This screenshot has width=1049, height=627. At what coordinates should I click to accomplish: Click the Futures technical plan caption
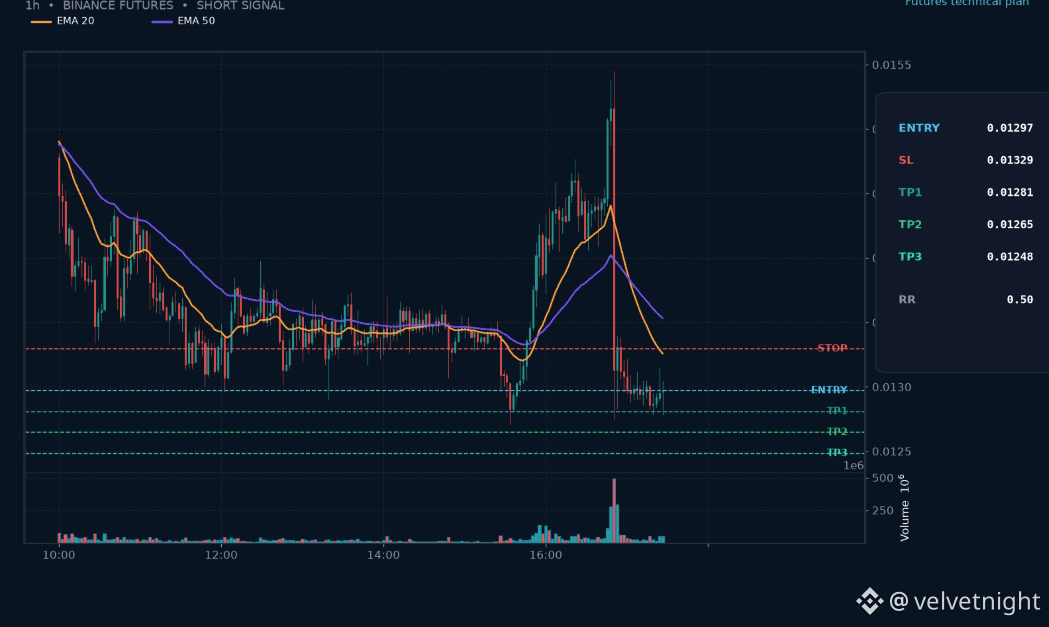tap(967, 3)
